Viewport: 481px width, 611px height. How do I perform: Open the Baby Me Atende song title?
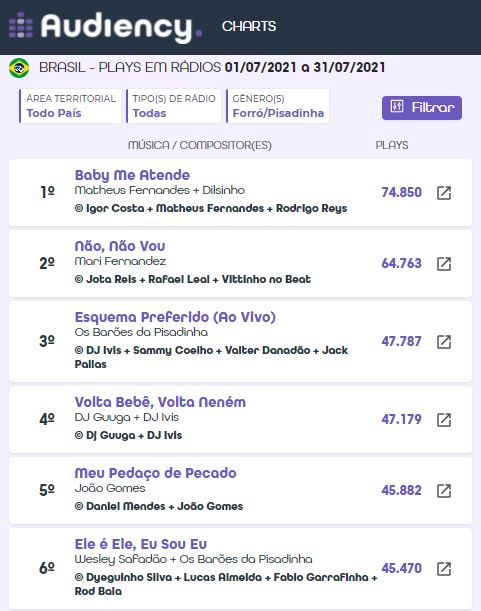(x=132, y=175)
